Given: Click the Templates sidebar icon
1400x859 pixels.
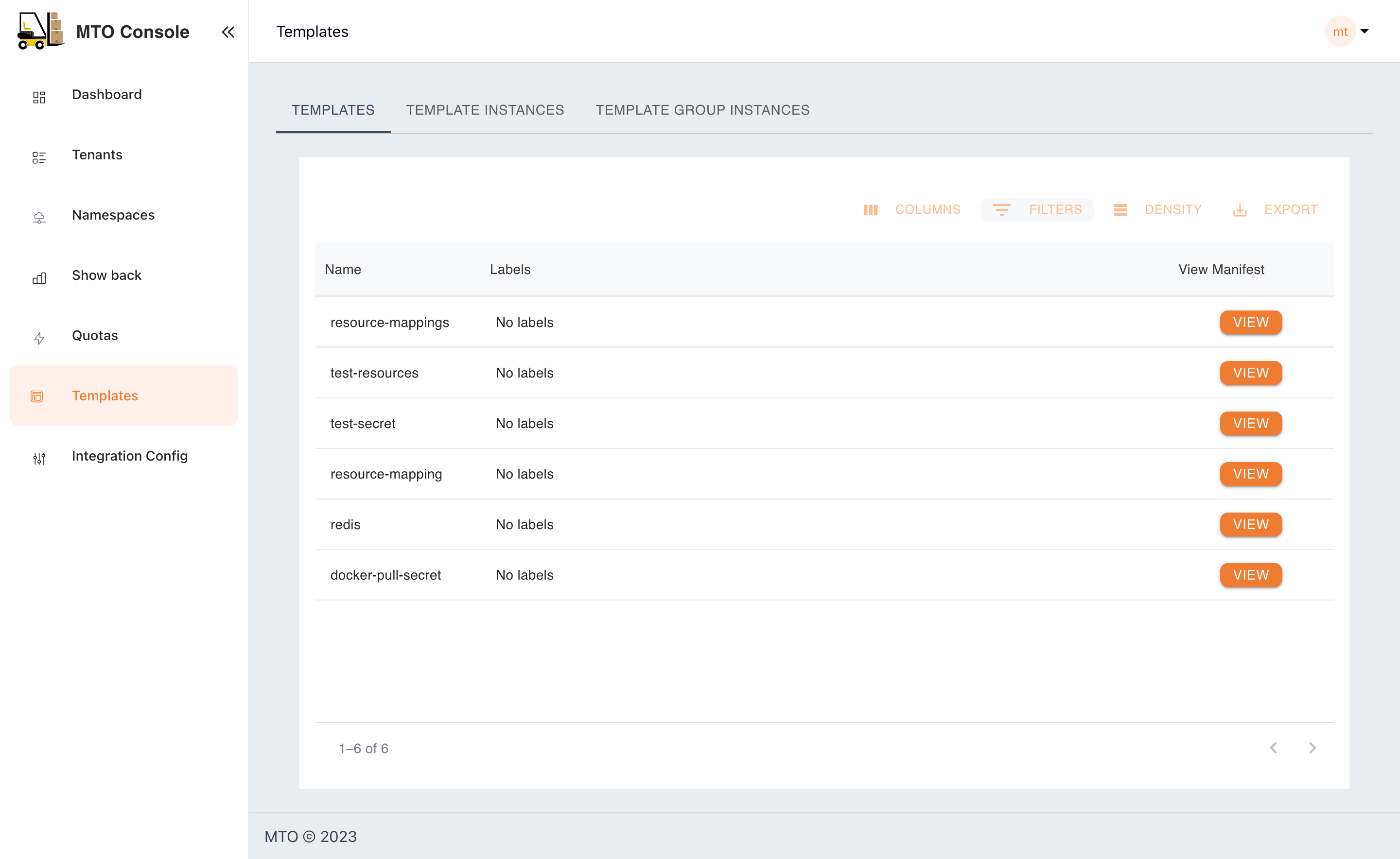Looking at the screenshot, I should (x=37, y=396).
